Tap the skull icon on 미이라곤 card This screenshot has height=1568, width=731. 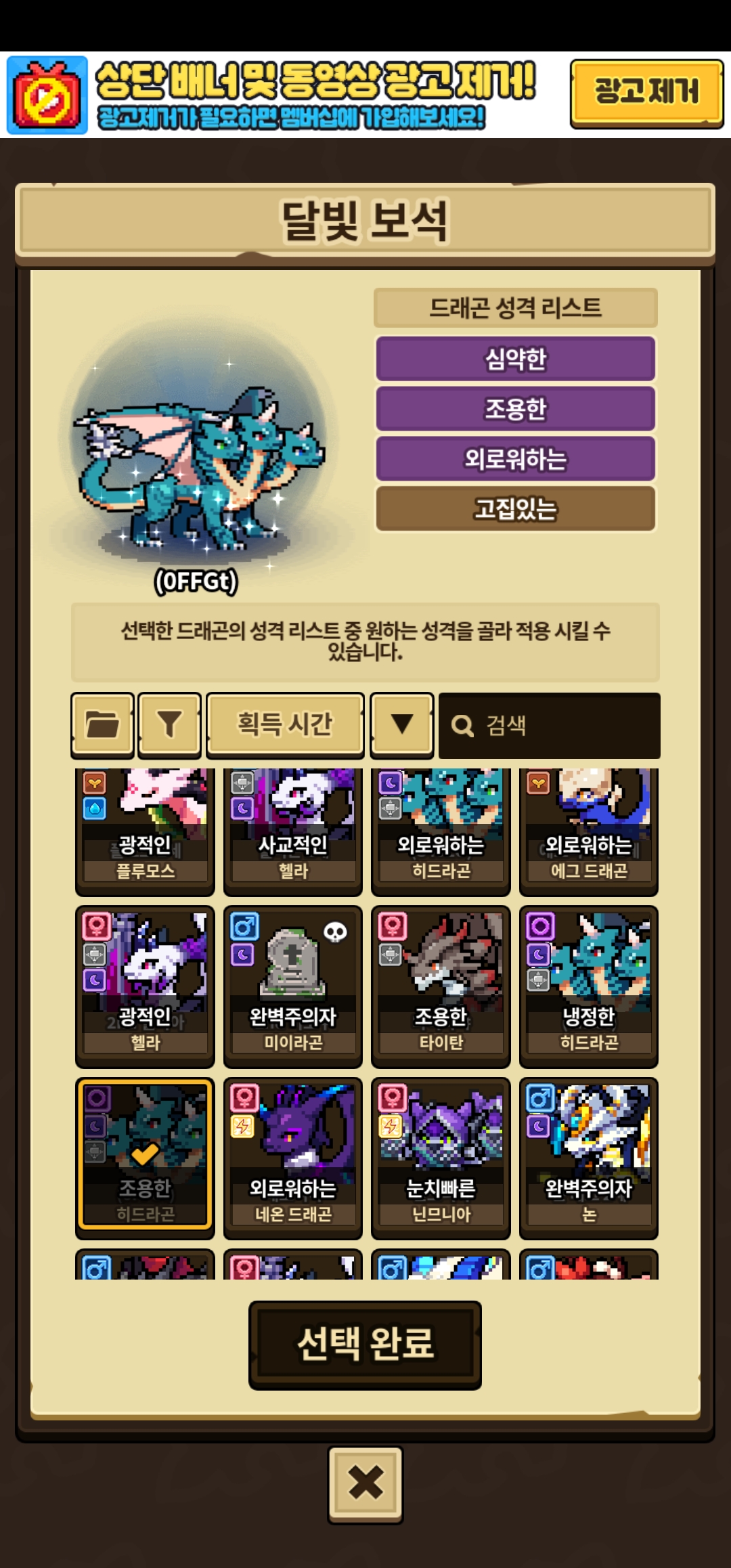tap(335, 933)
